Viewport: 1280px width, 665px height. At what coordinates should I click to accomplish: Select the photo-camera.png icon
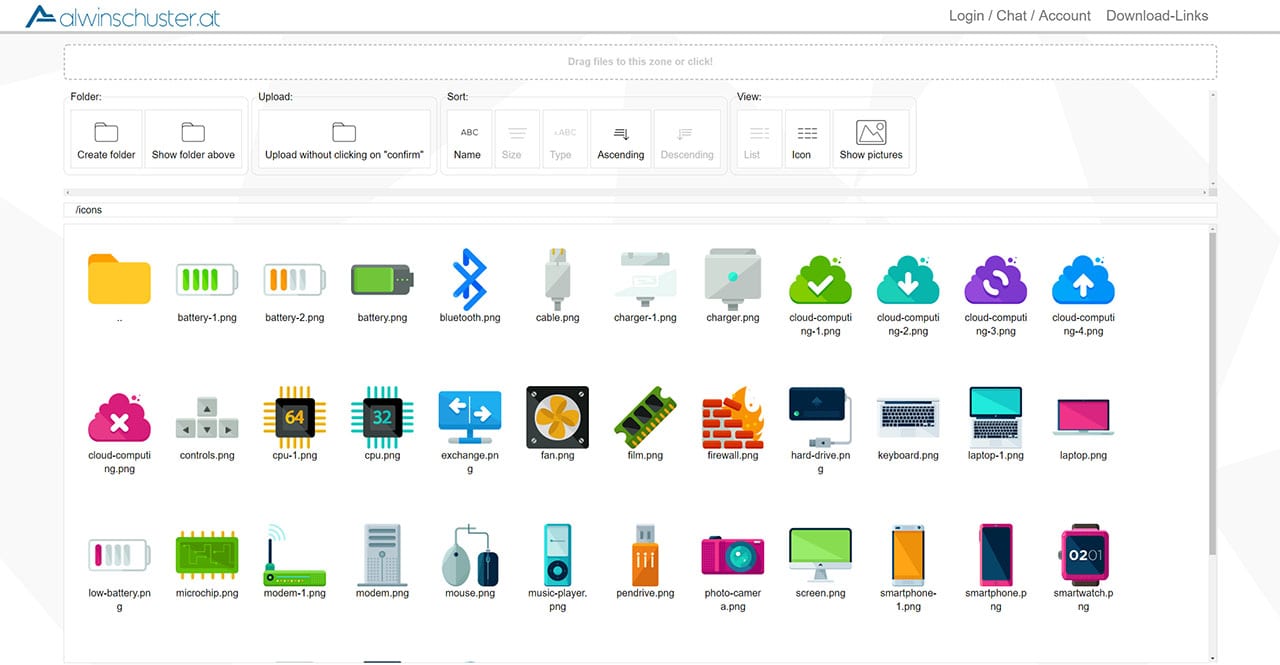(x=733, y=555)
